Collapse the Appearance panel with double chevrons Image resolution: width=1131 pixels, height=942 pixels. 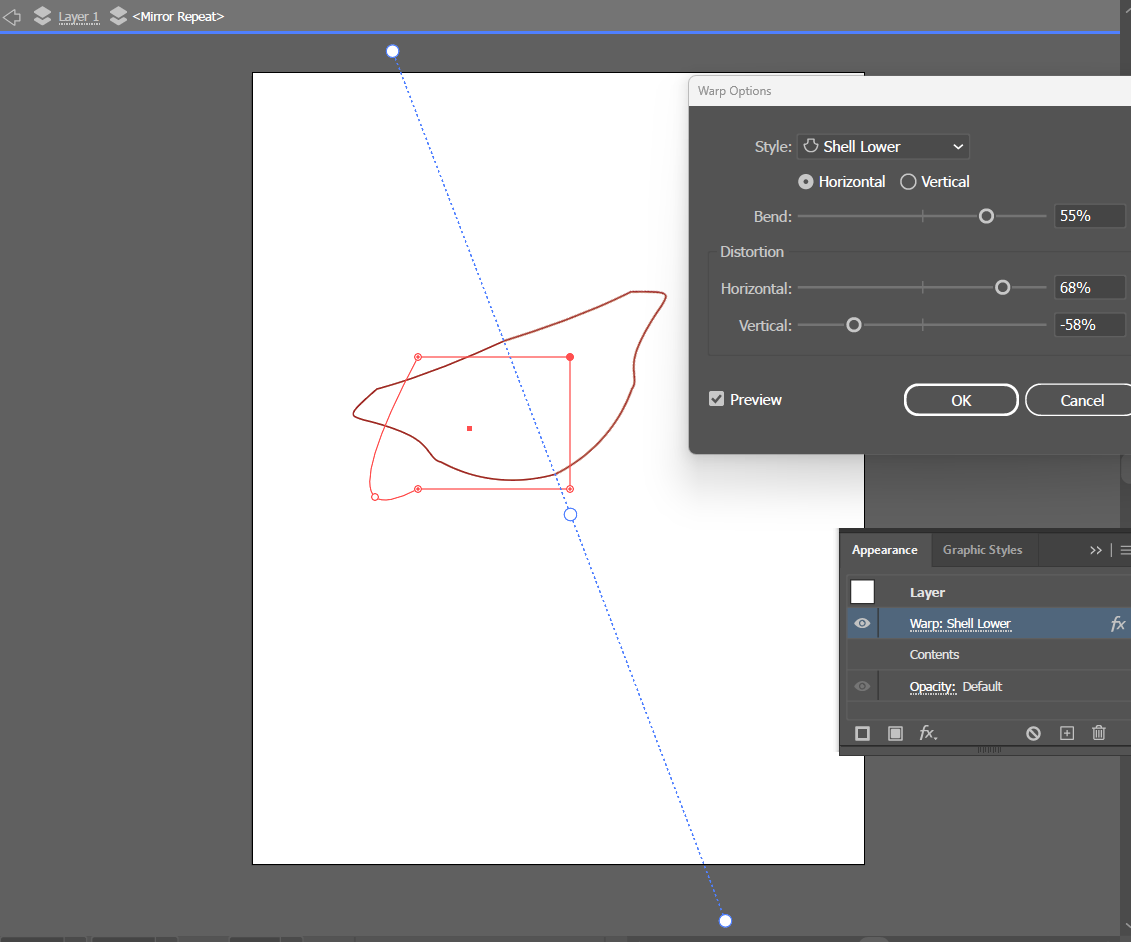(1095, 550)
